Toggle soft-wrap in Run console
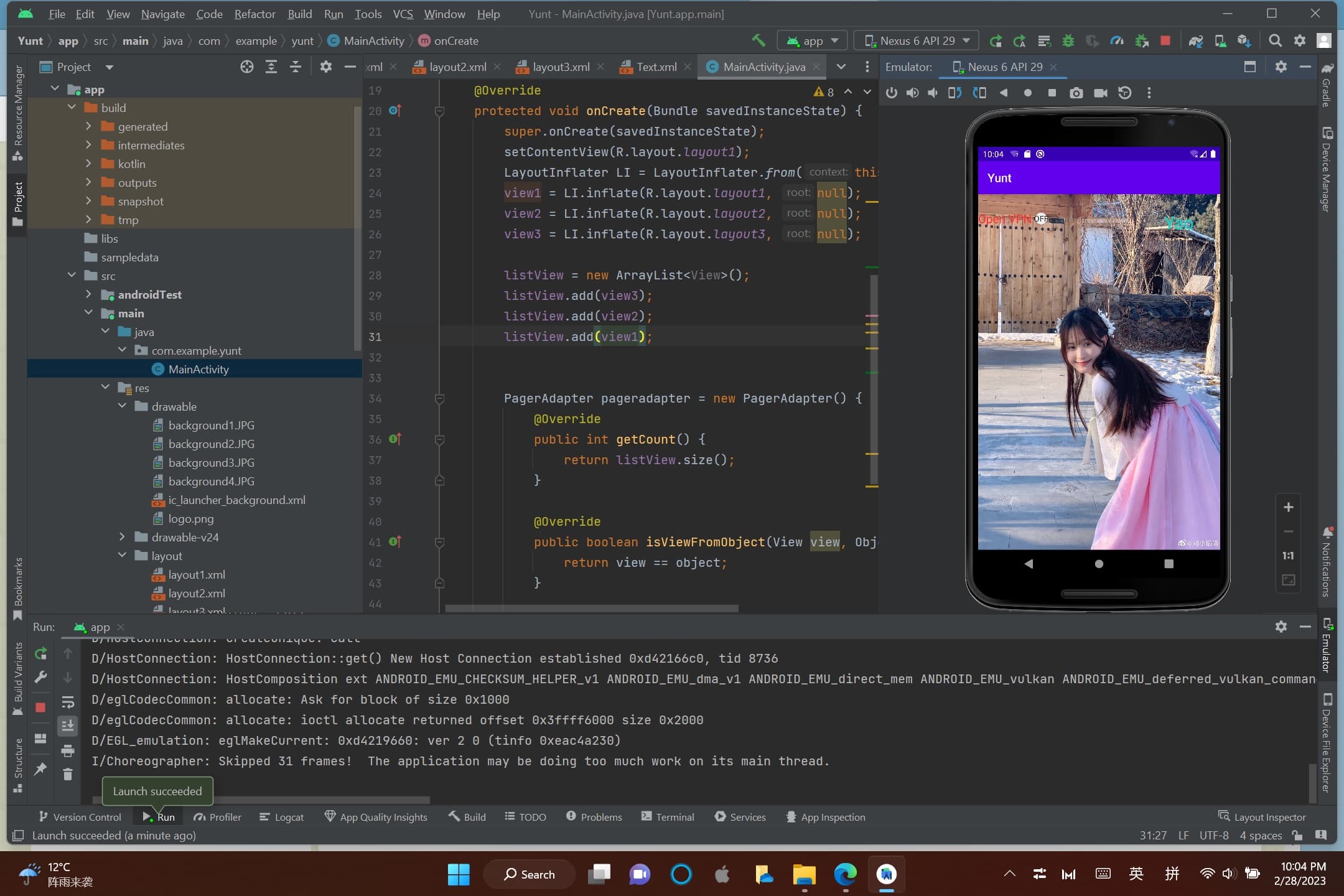The image size is (1344, 896). click(68, 702)
